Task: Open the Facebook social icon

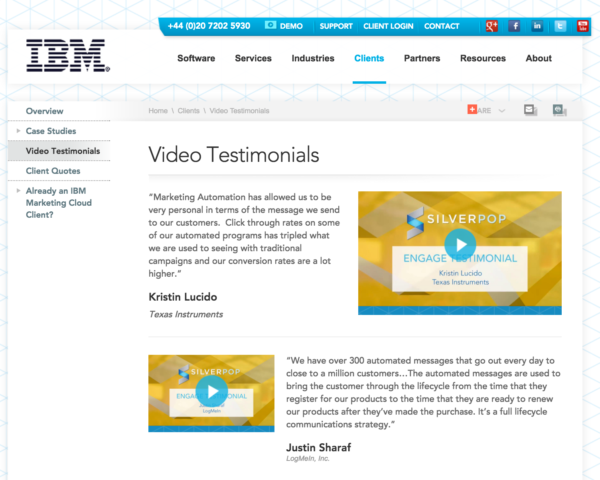Action: 514,26
